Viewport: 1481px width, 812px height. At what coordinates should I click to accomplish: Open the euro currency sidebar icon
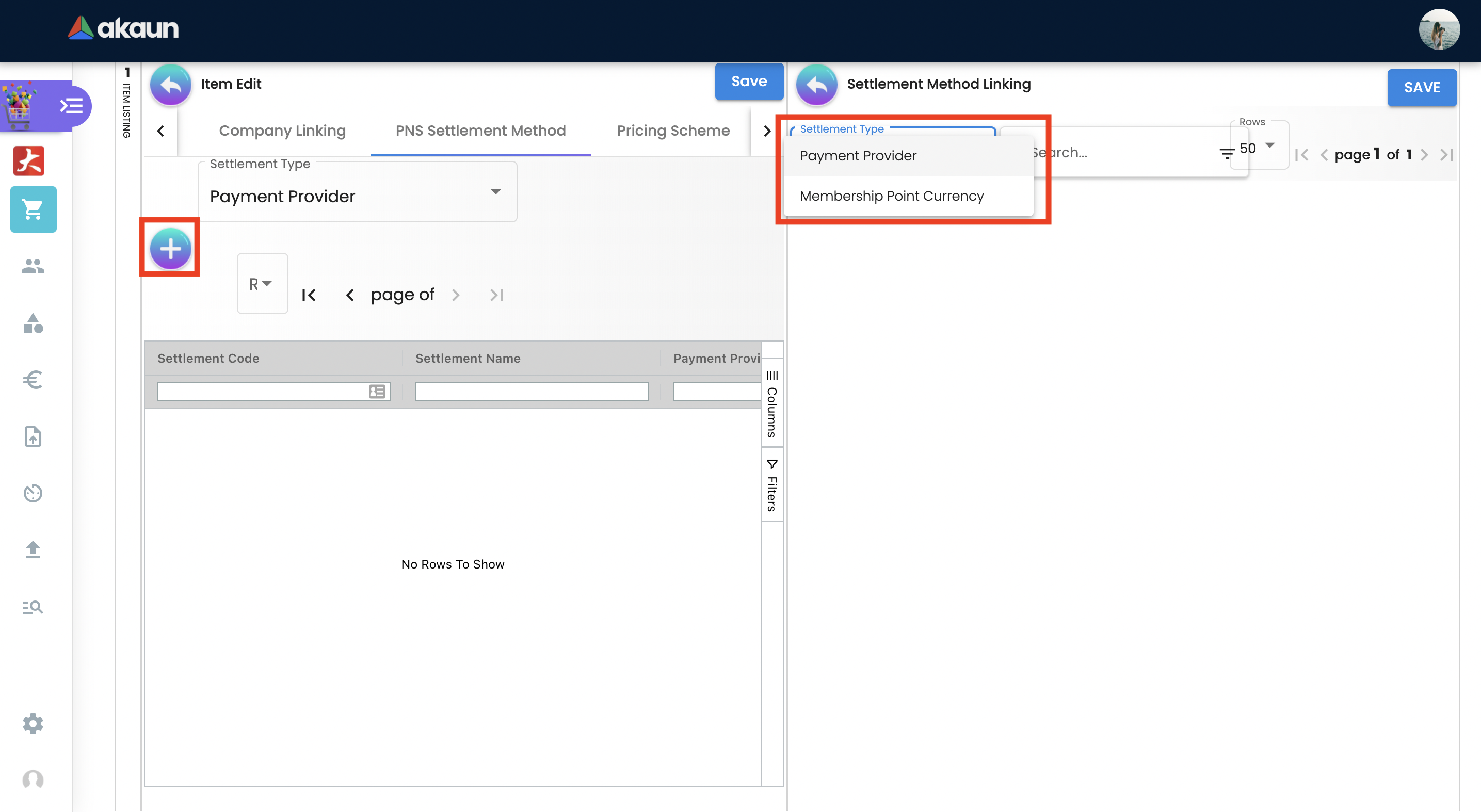[33, 379]
